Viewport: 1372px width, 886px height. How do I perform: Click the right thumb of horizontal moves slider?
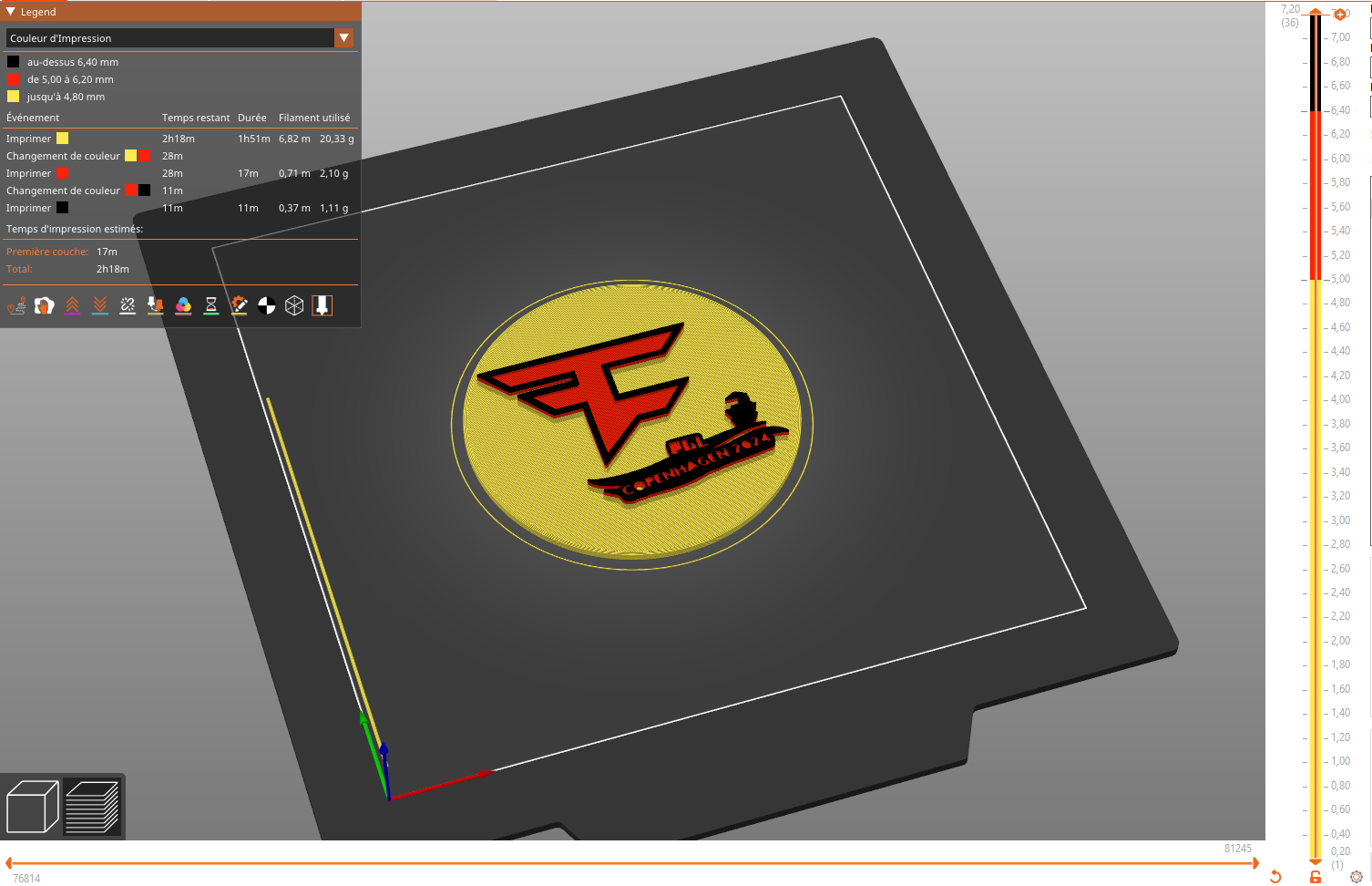(1255, 862)
